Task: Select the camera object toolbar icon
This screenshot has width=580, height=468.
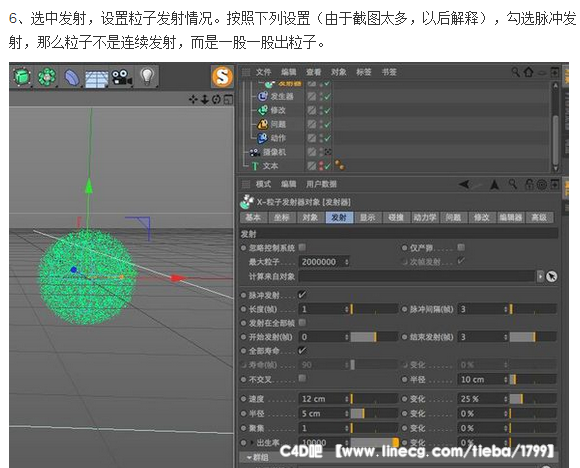Action: click(x=122, y=77)
